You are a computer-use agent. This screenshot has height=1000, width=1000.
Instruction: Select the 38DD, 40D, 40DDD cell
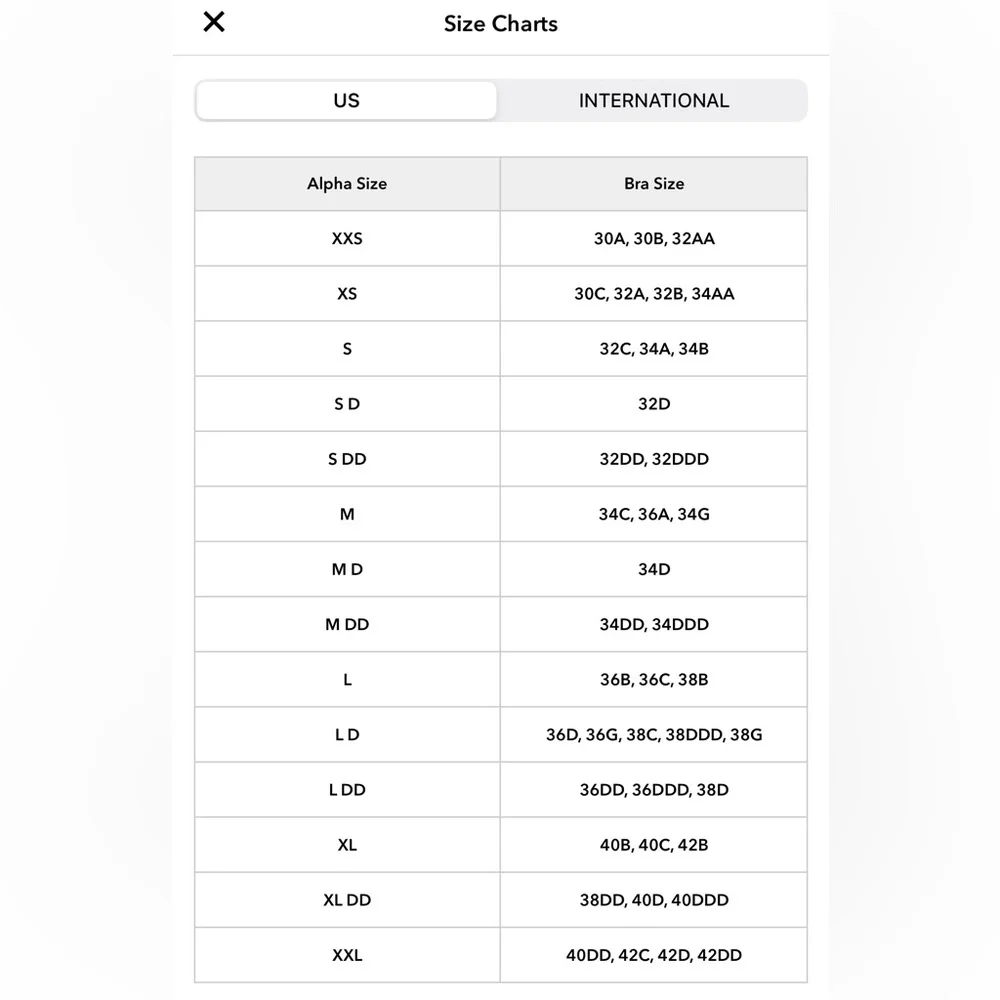(654, 900)
